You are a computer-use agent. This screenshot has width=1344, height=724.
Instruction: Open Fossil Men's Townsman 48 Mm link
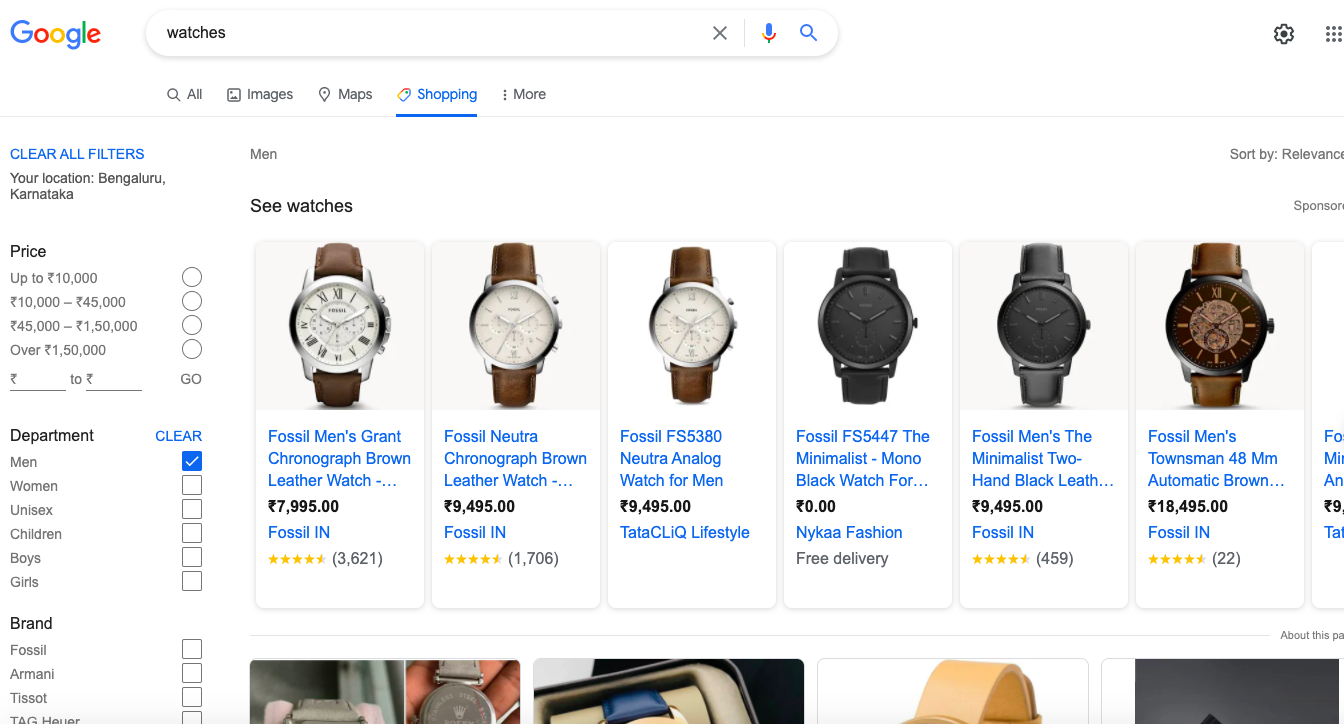click(1216, 458)
